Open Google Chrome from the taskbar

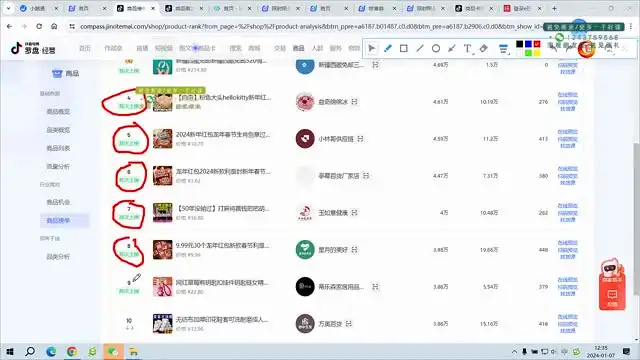point(72,351)
